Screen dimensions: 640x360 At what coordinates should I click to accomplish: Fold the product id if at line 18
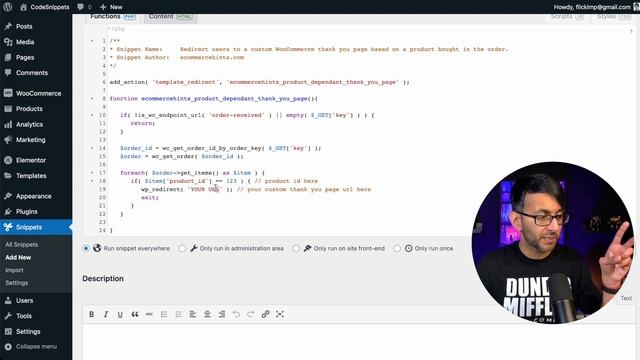[x=92, y=181]
